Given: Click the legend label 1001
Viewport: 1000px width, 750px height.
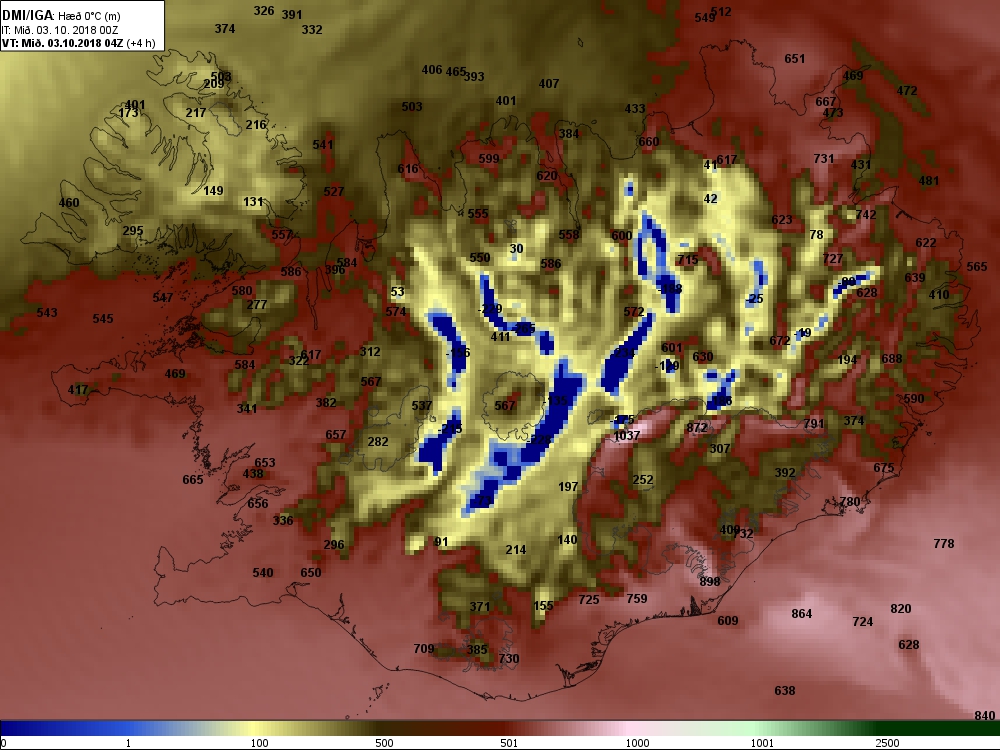Looking at the screenshot, I should 762,743.
